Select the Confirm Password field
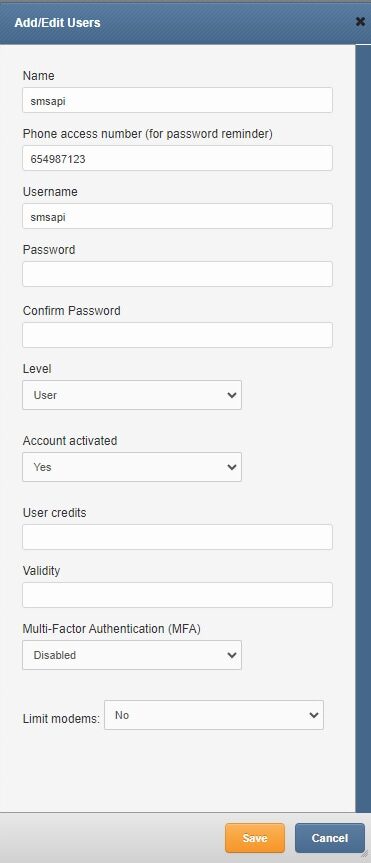This screenshot has width=371, height=863. point(177,335)
